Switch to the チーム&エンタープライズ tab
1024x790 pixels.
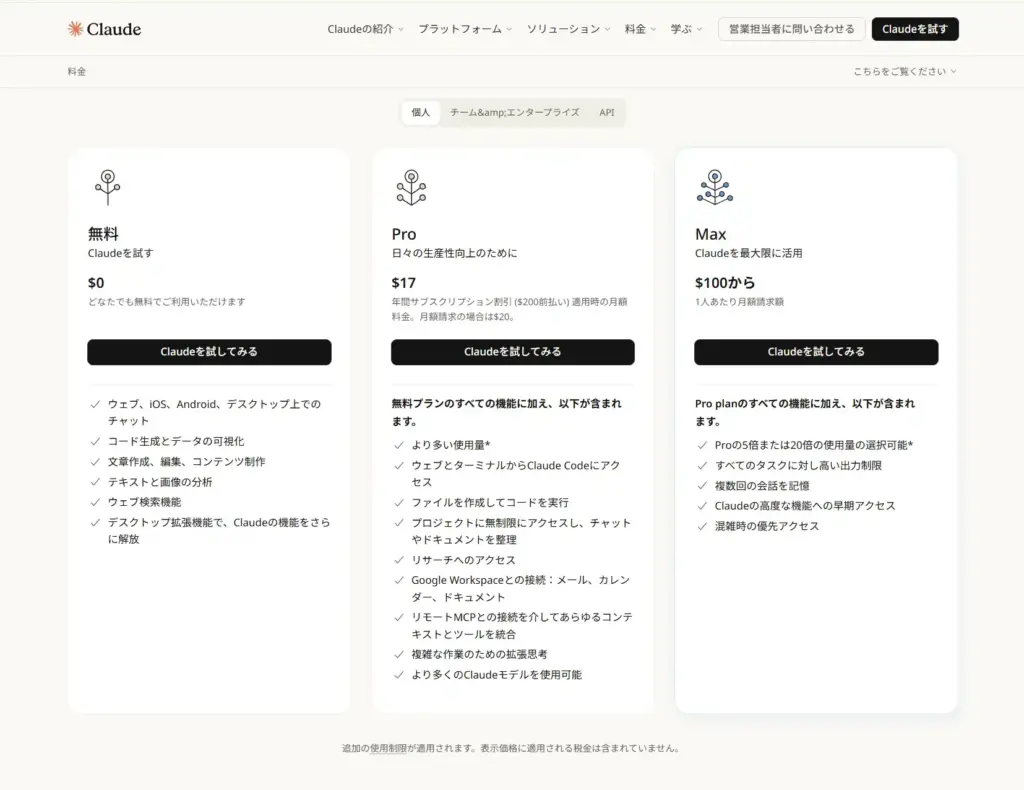pyautogui.click(x=514, y=113)
